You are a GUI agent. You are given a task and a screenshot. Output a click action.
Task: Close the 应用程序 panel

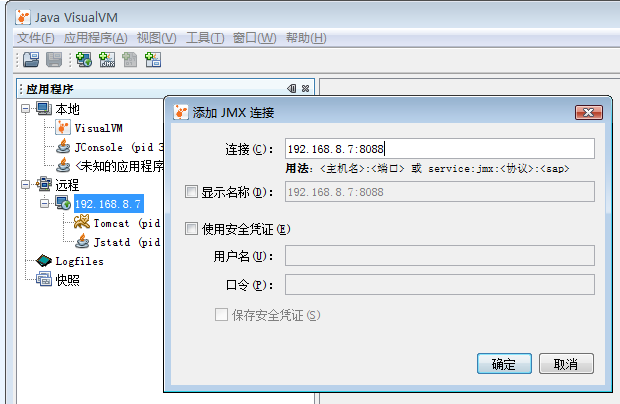pyautogui.click(x=305, y=89)
